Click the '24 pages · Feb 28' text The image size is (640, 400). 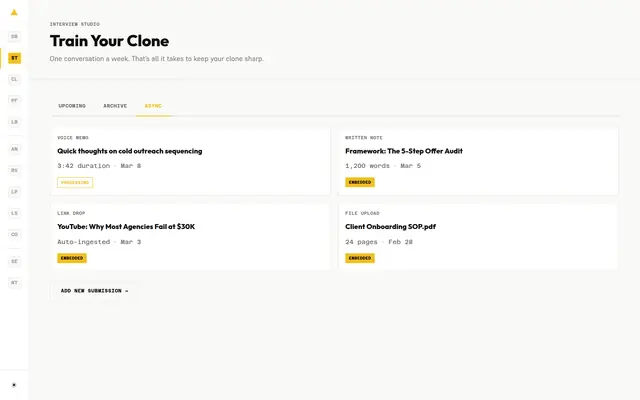pos(379,242)
